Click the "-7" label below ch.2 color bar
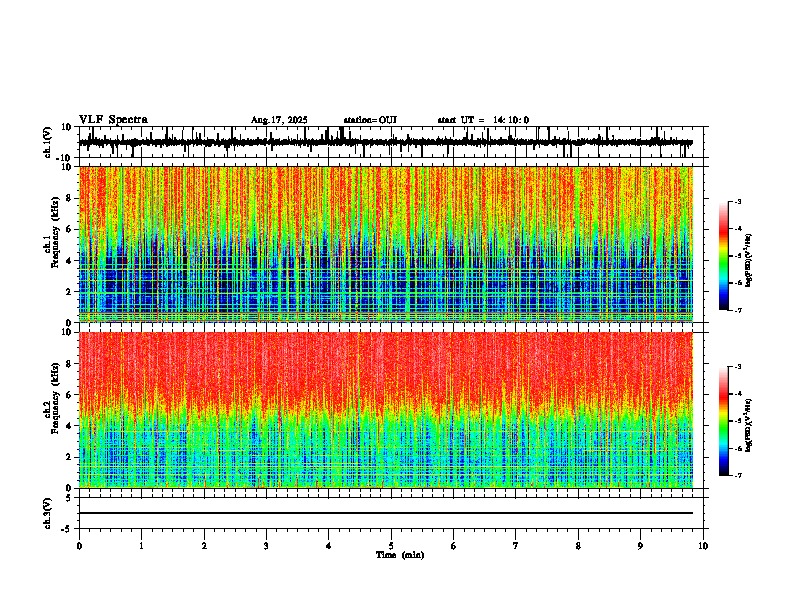This screenshot has width=792, height=612. [x=737, y=475]
